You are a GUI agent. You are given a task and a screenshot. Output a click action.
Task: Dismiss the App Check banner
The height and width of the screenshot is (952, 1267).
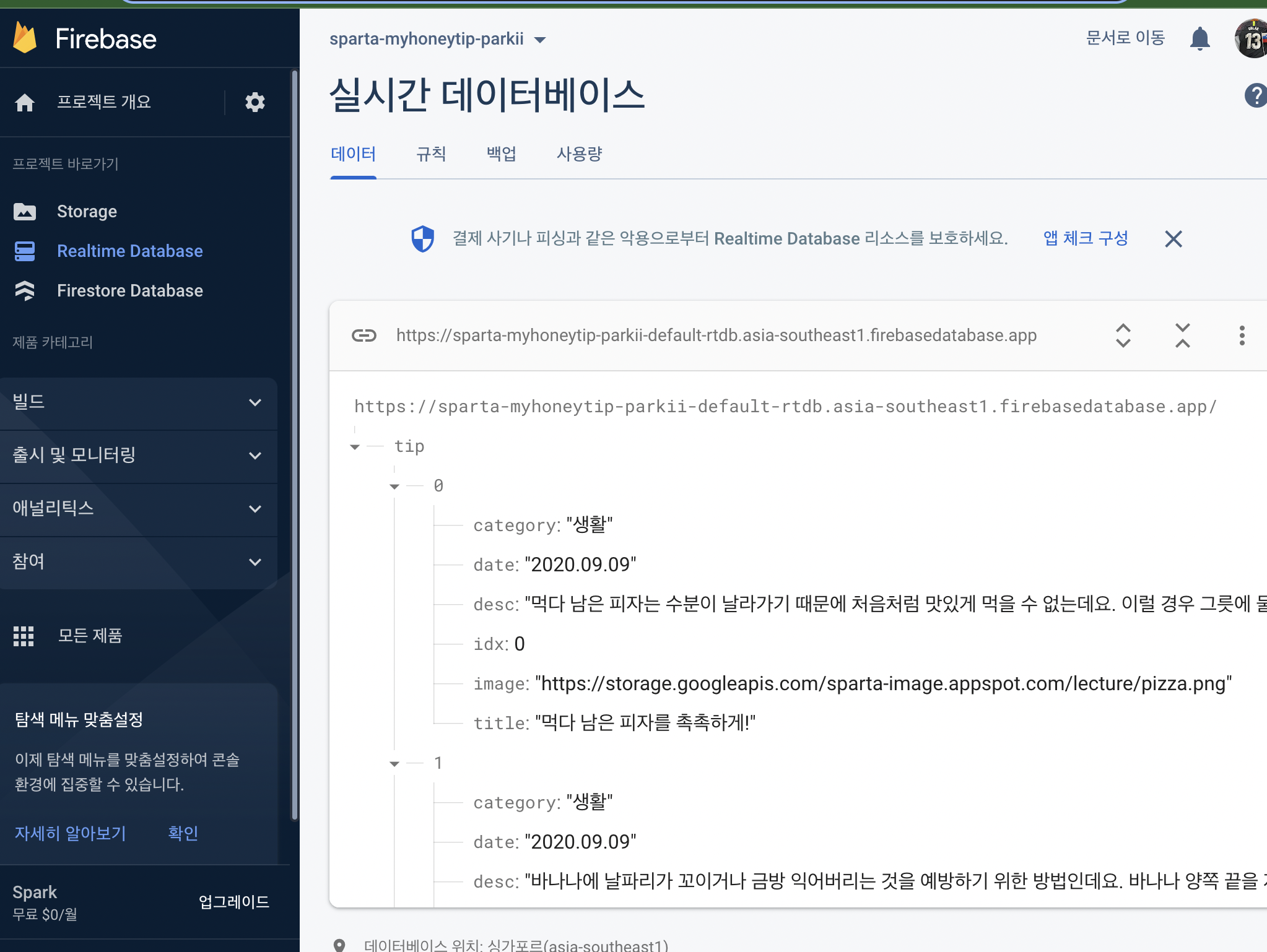1173,239
